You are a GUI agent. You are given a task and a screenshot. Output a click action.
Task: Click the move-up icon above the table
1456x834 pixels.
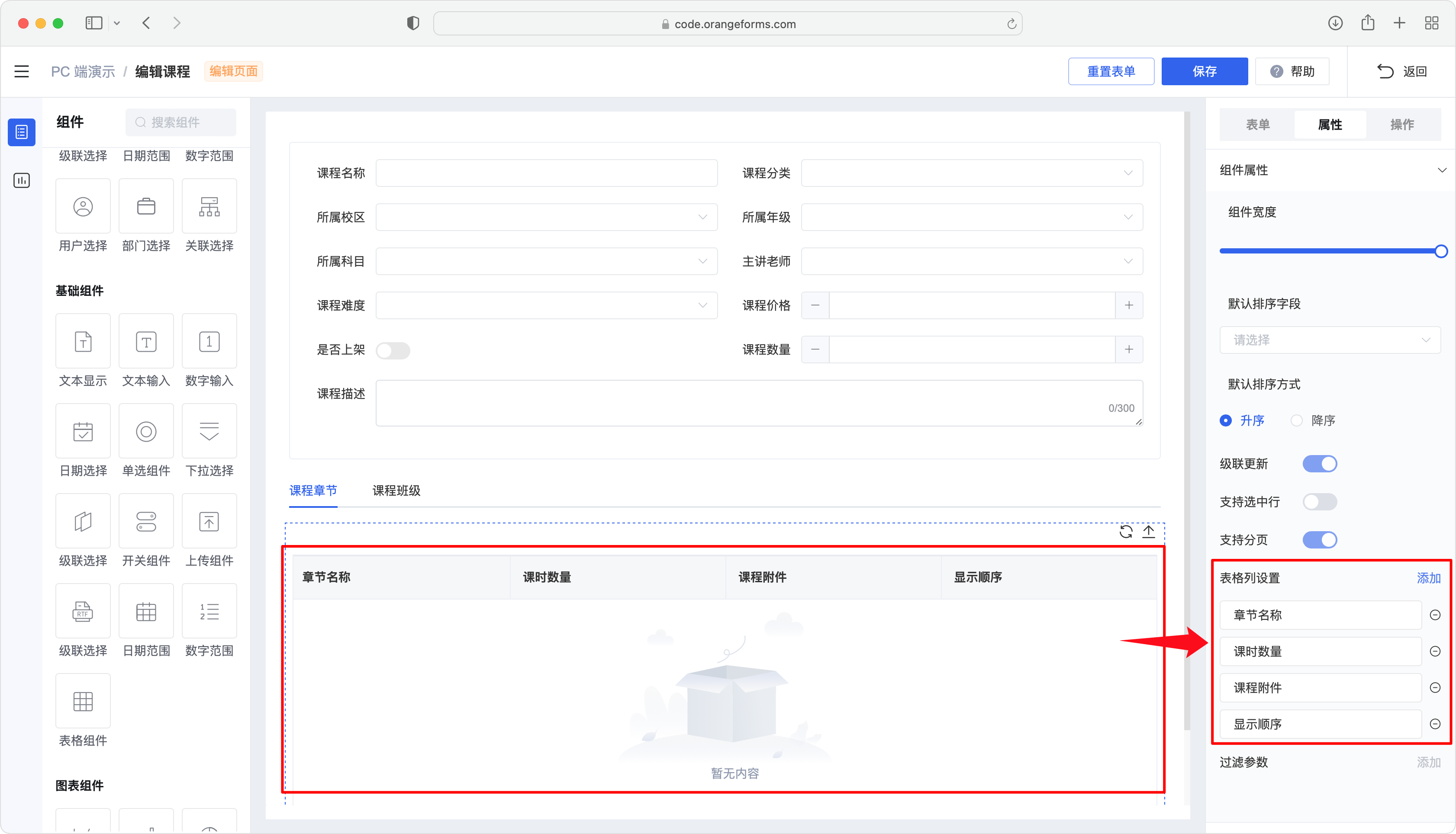point(1149,532)
